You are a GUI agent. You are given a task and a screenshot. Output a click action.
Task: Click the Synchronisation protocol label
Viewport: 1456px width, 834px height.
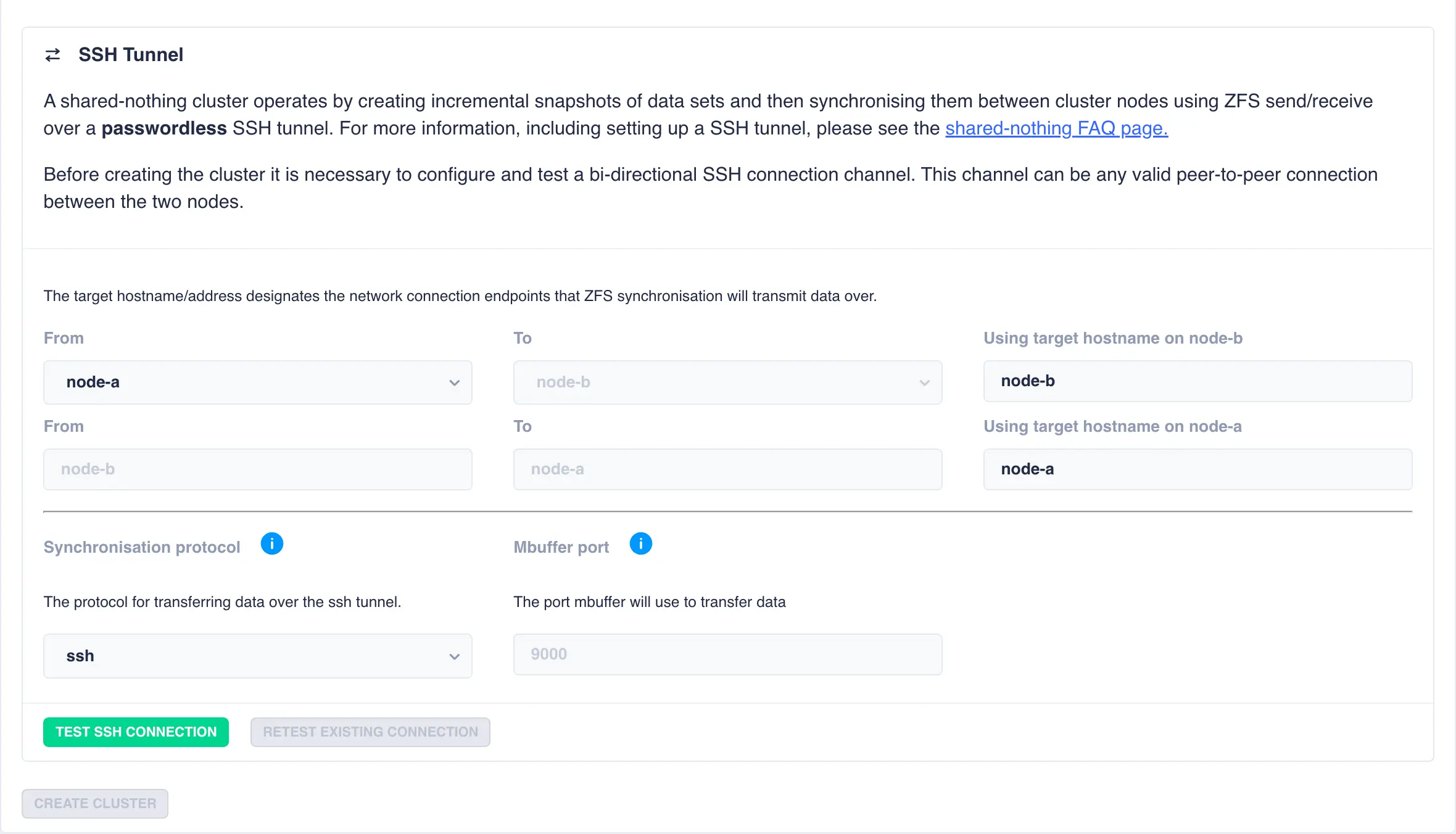(142, 547)
